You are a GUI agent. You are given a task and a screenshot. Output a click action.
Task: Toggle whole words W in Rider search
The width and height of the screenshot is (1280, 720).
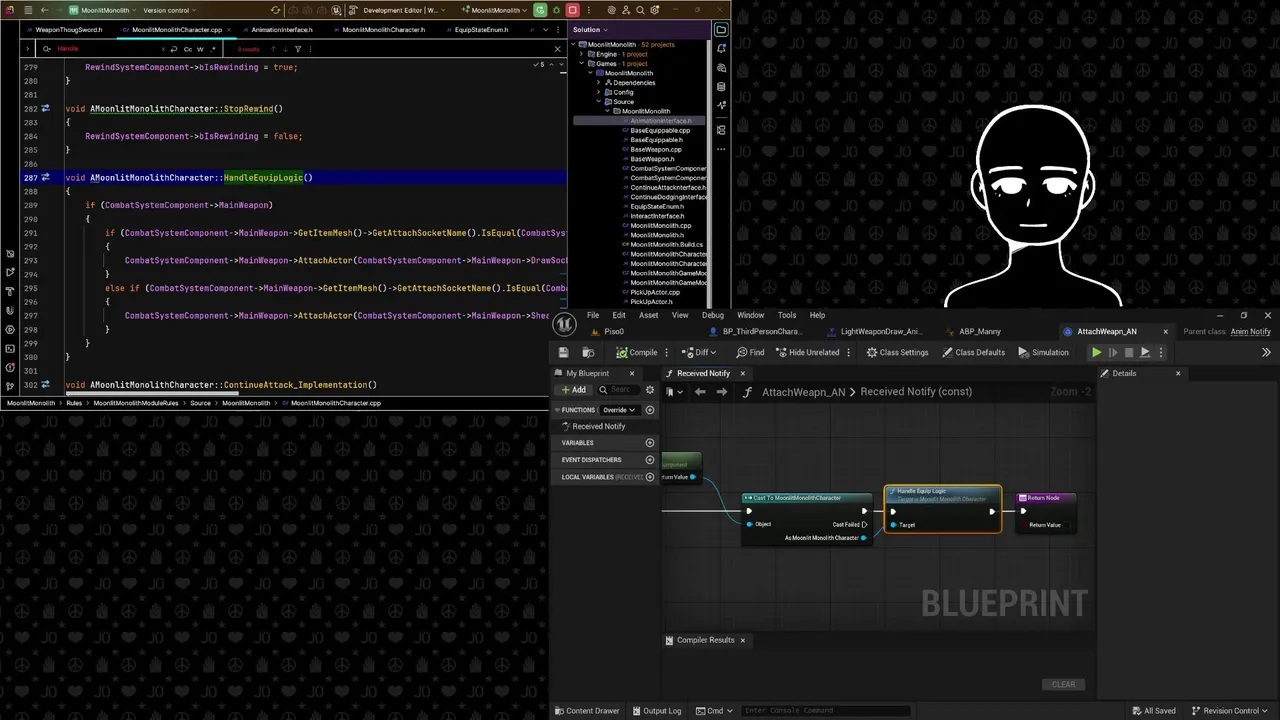click(200, 49)
